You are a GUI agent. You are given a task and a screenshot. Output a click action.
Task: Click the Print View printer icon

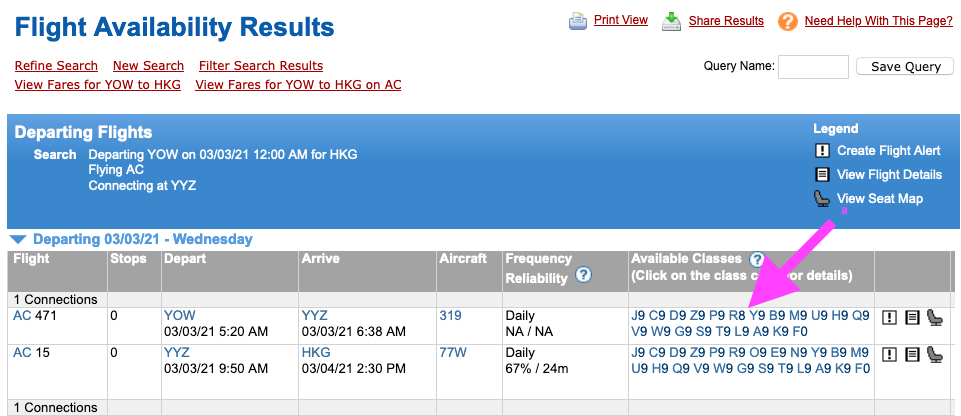tap(578, 22)
